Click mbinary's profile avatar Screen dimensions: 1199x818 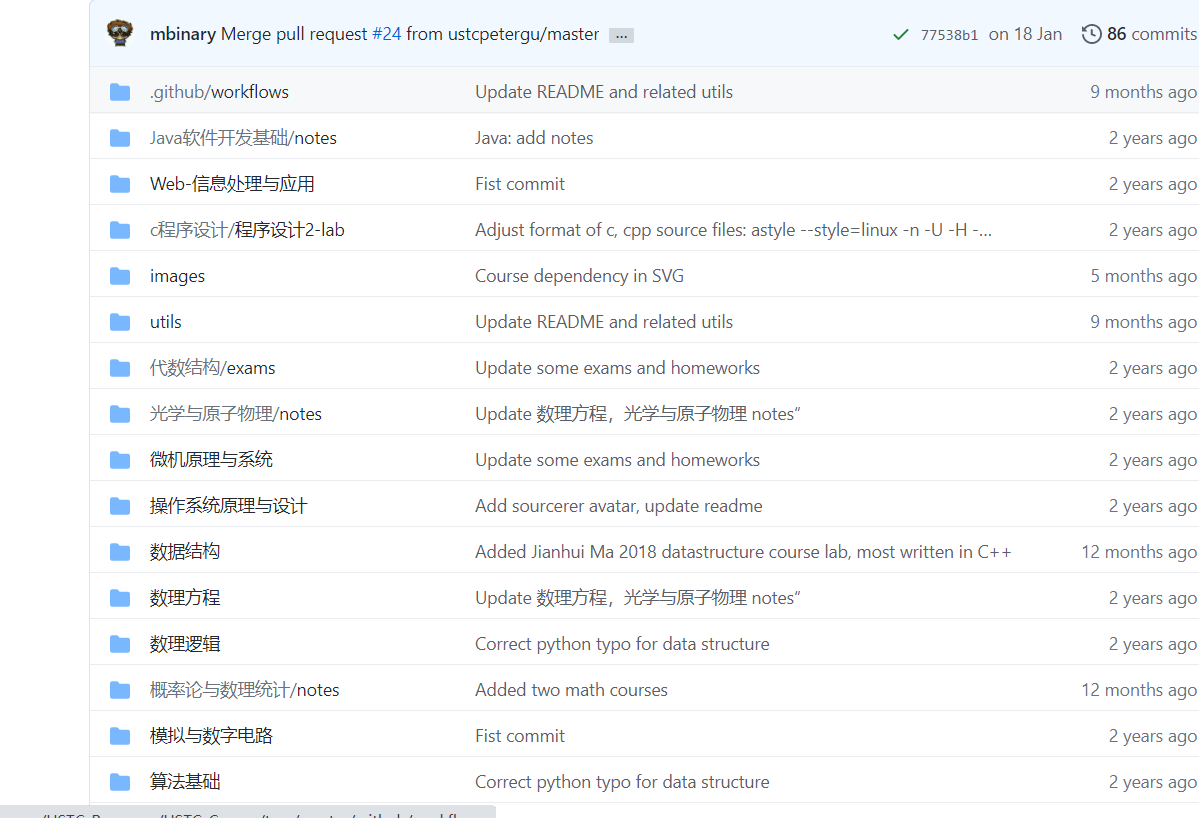coord(119,33)
